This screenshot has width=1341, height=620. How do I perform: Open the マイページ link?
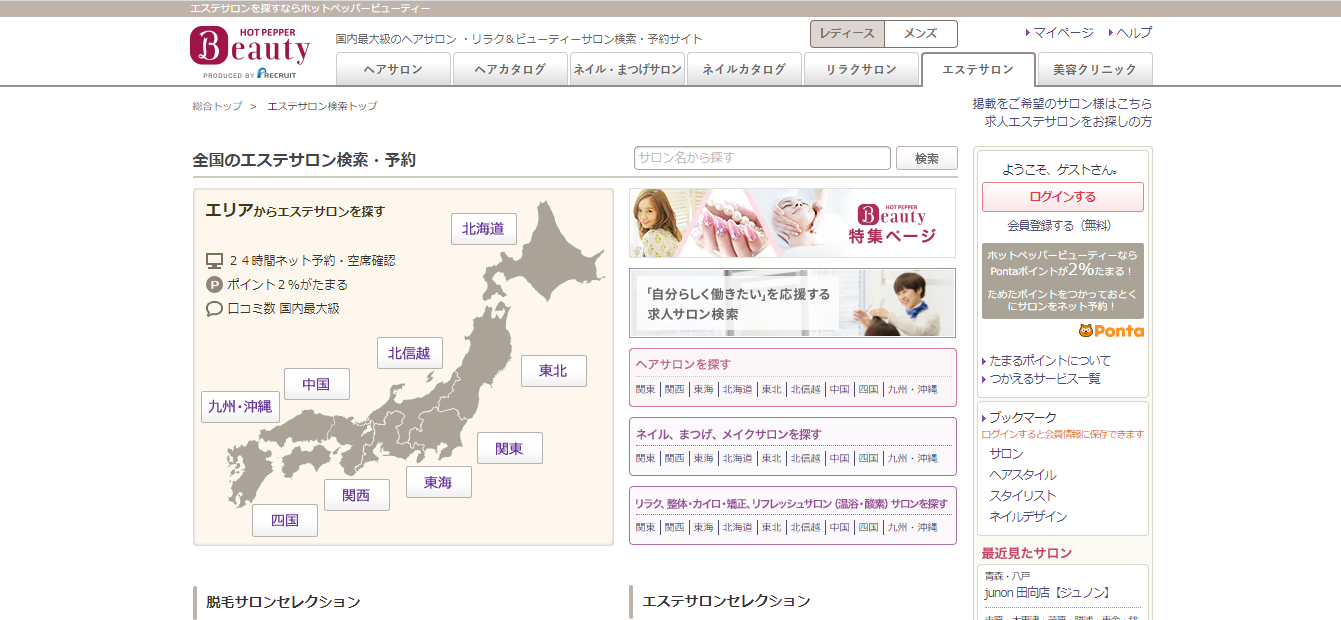1063,33
